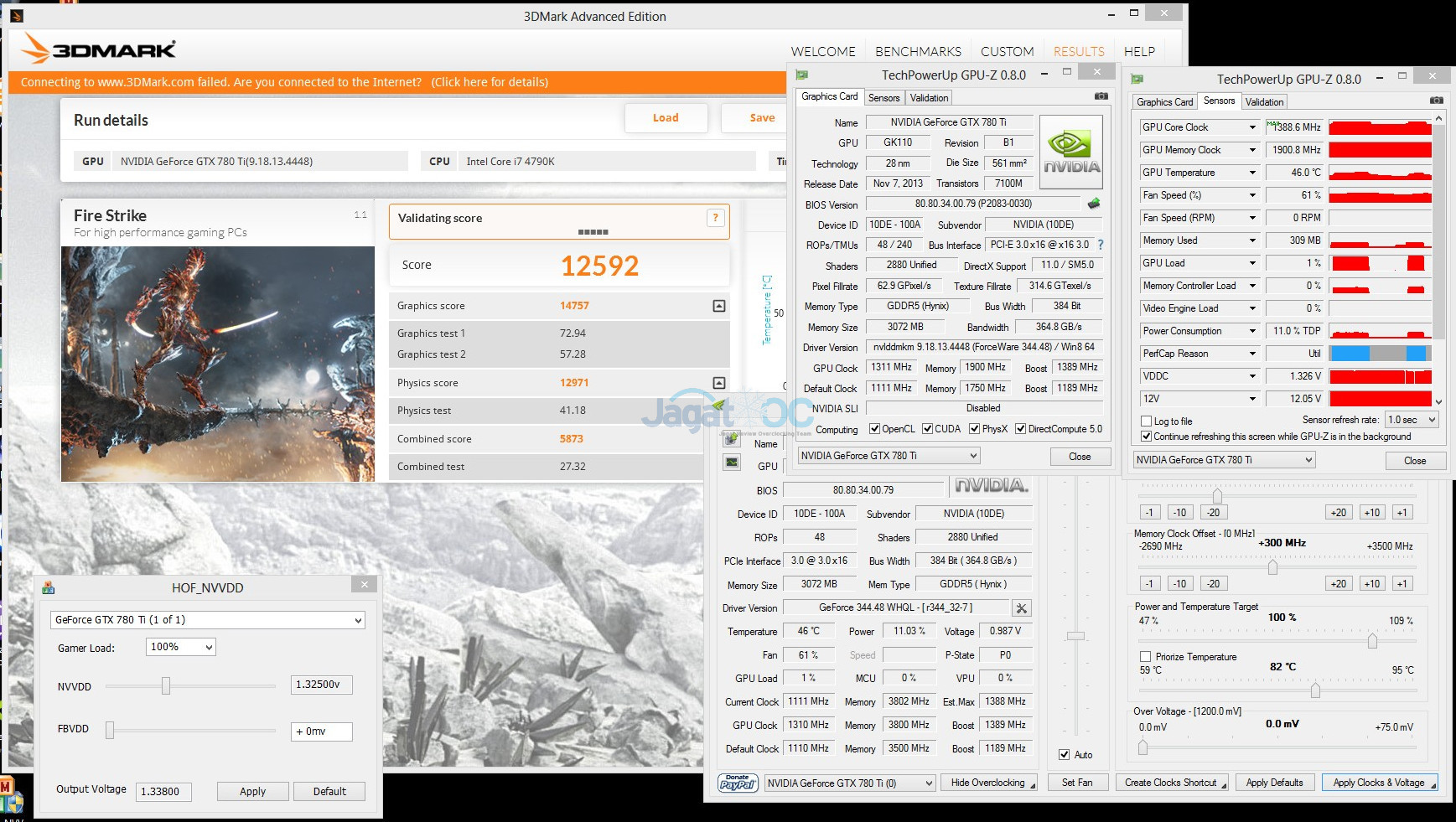Collapse the Graphics score section
This screenshot has height=822, width=1456.
718,306
